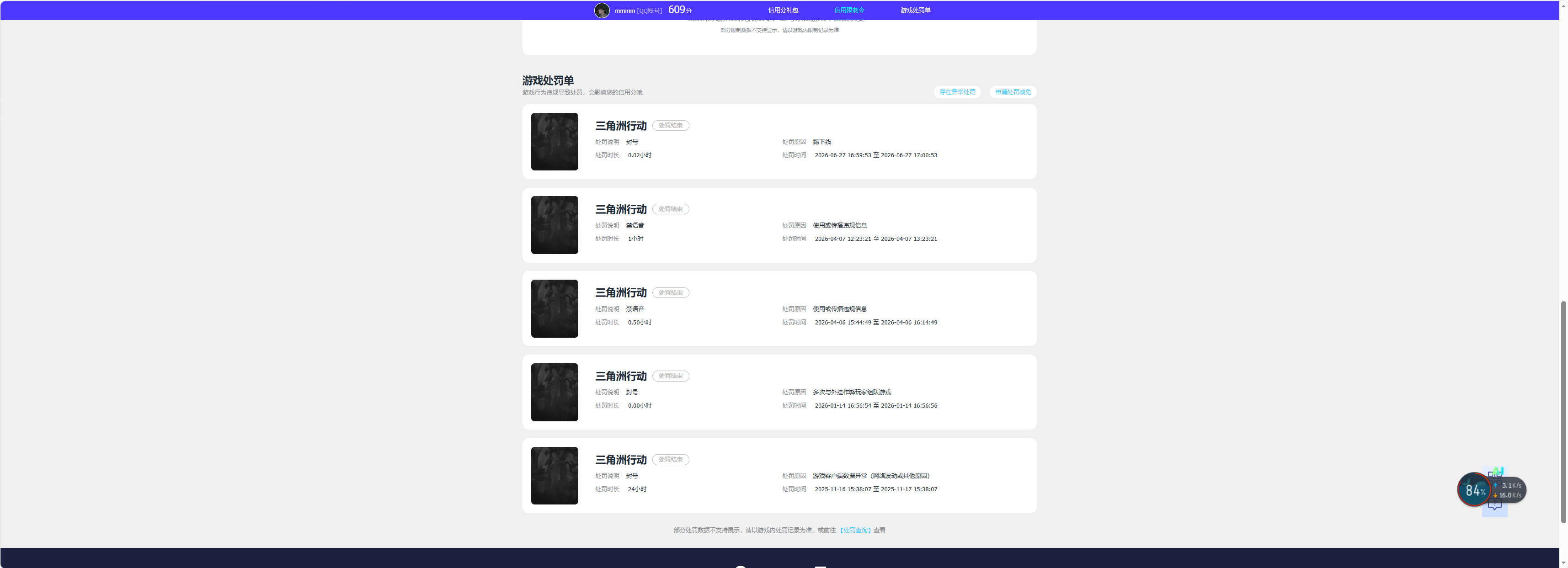1568x568 pixels.
Task: Click the duration 1小时
Action: (x=635, y=239)
